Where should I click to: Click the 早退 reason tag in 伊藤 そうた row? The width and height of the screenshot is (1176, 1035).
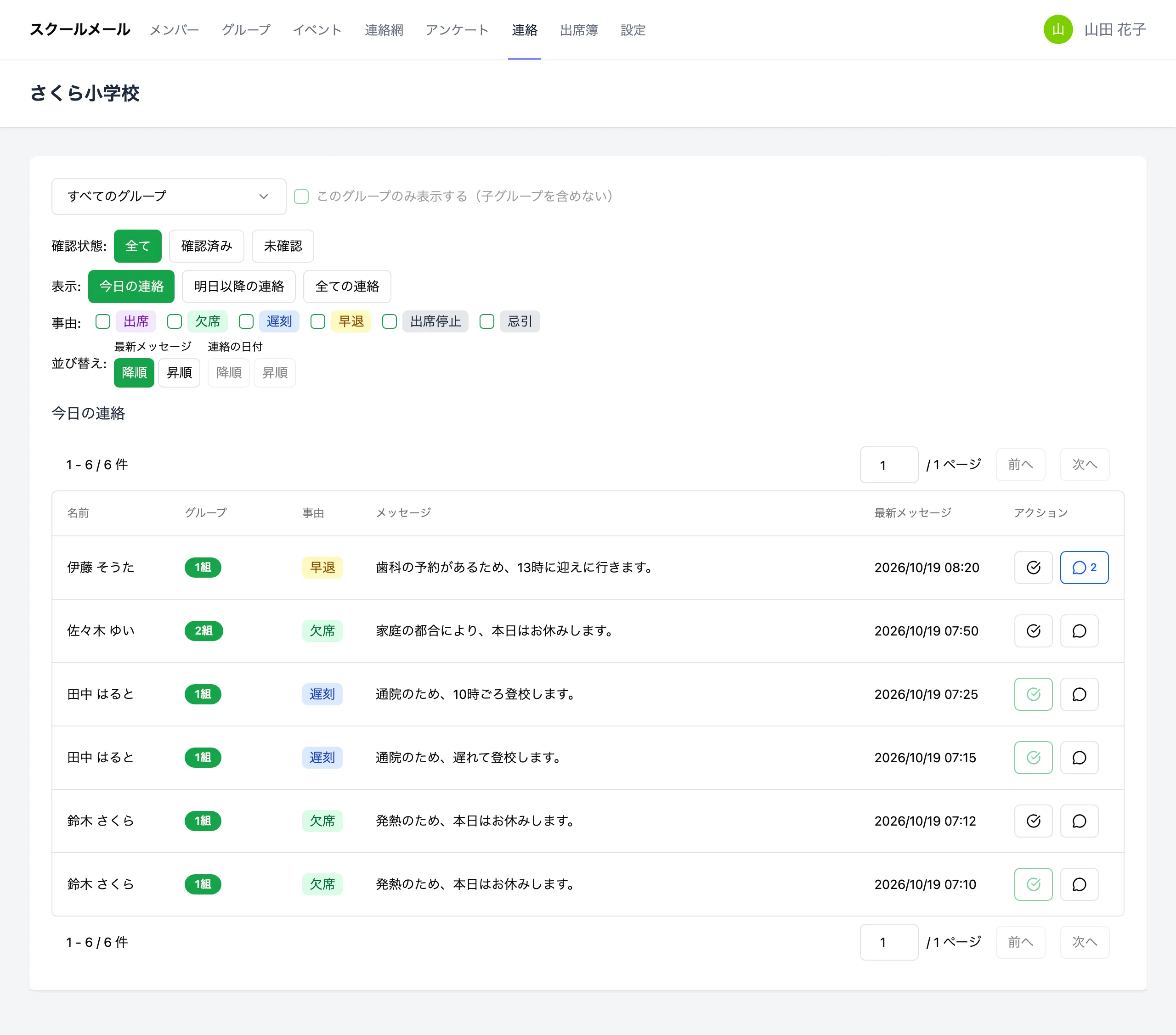pyautogui.click(x=322, y=568)
